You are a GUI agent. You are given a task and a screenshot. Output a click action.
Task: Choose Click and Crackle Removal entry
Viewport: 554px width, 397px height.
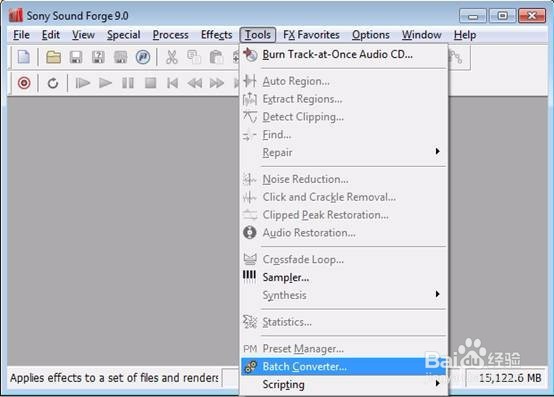344,197
